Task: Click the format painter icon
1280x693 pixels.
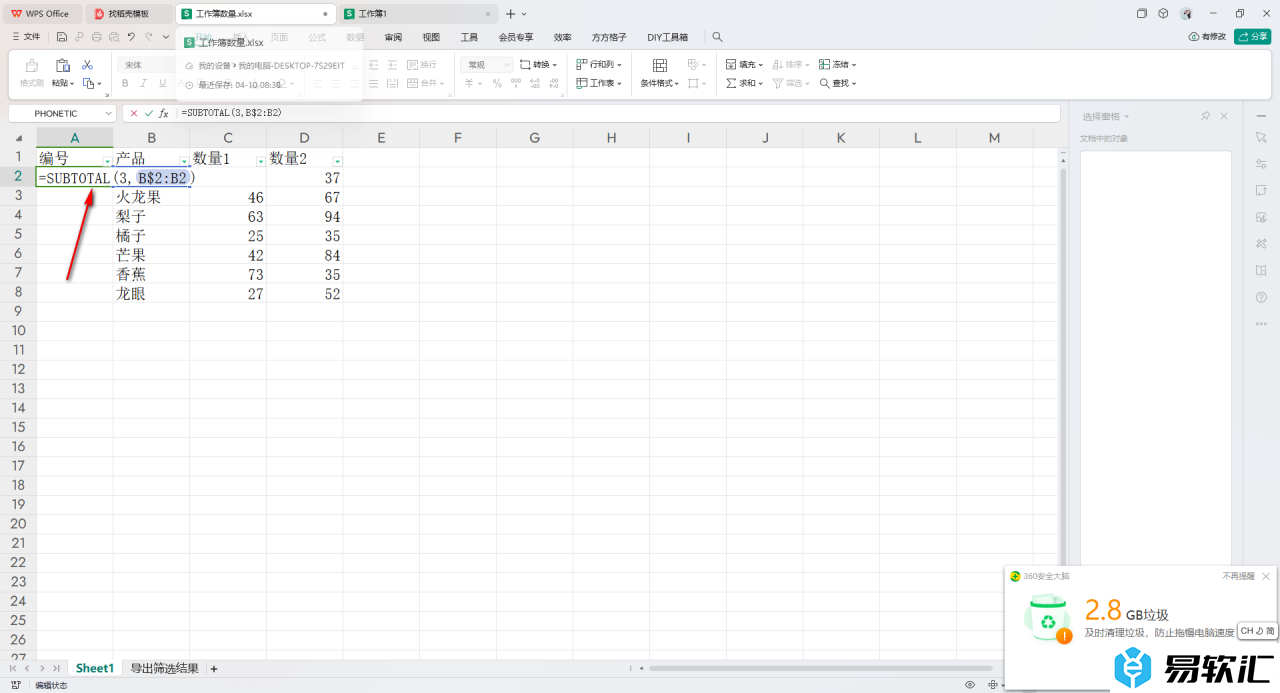Action: (x=31, y=66)
